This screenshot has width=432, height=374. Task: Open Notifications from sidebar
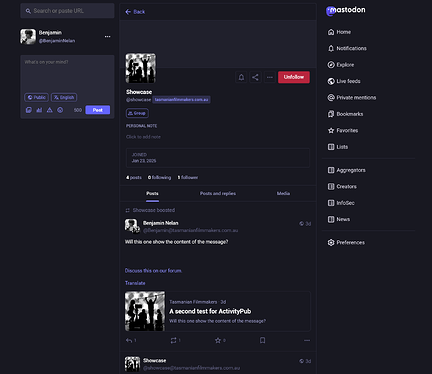347,48
